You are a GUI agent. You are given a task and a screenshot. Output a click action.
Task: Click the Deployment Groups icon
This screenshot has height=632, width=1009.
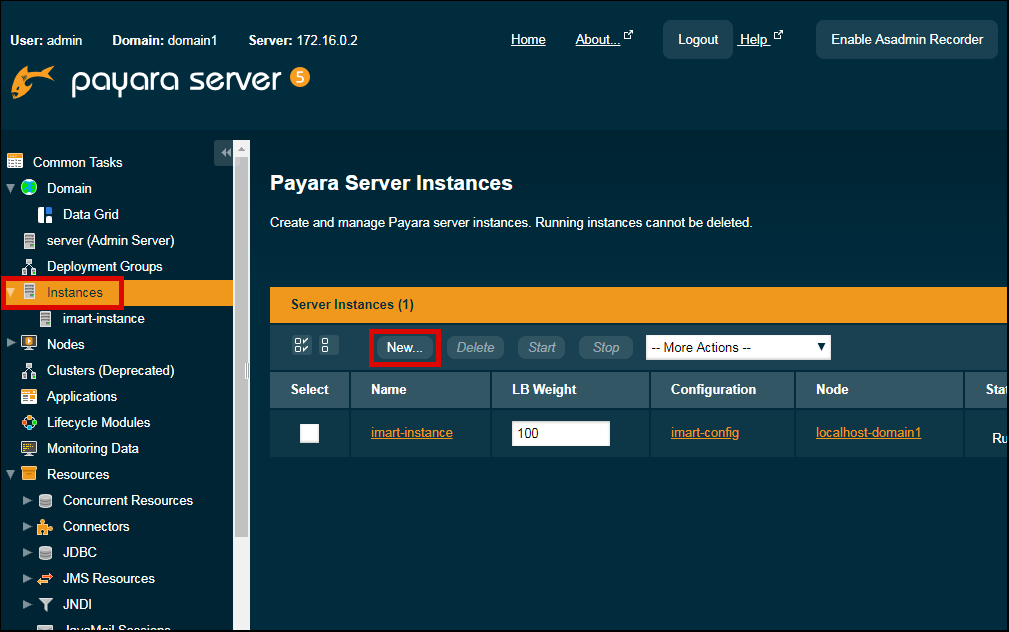tap(29, 267)
